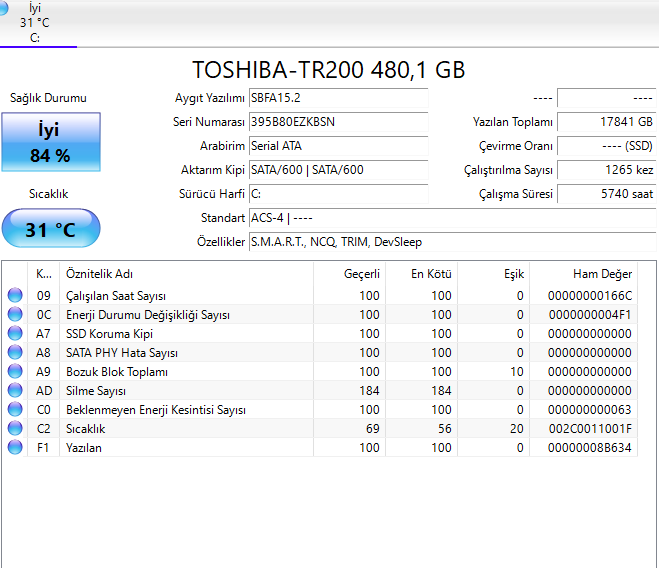Click the empty top-right ---- field
Screen dimensions: 659x568
point(606,98)
